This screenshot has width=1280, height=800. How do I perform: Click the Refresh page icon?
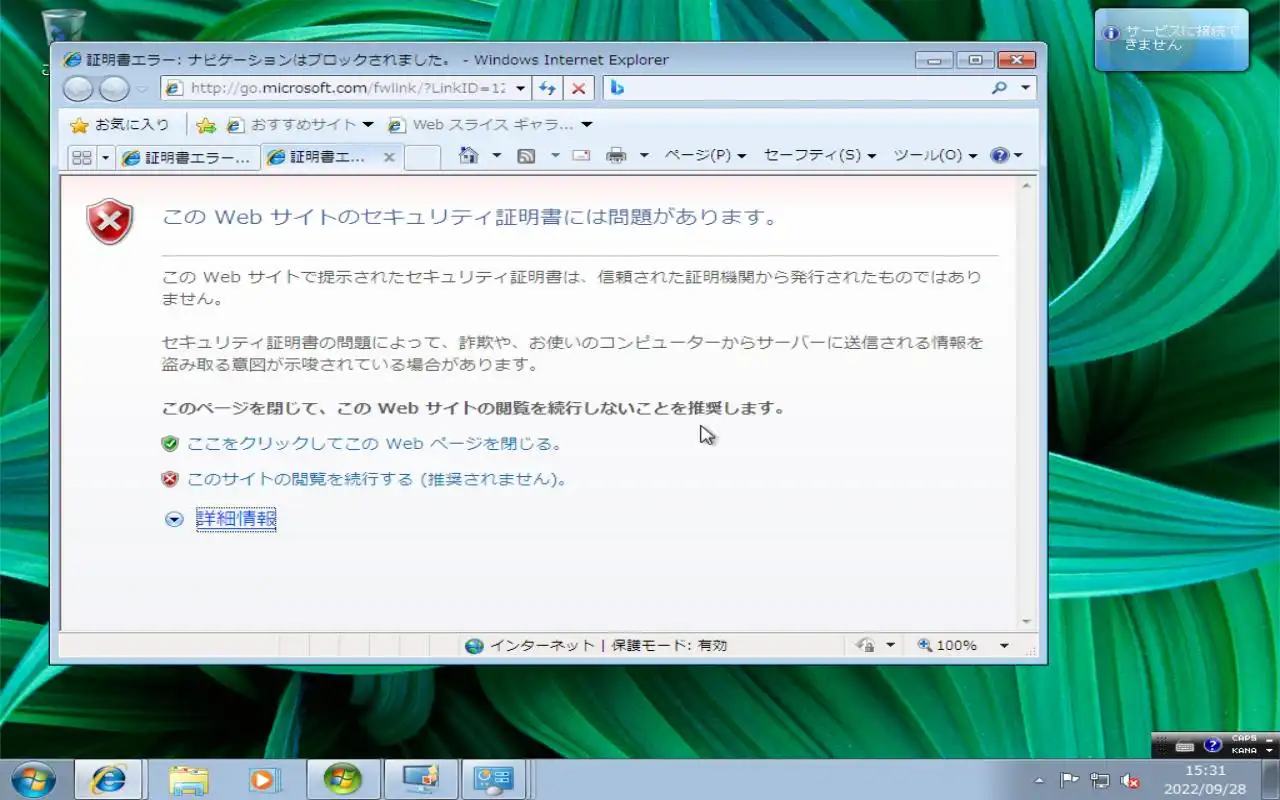point(547,88)
